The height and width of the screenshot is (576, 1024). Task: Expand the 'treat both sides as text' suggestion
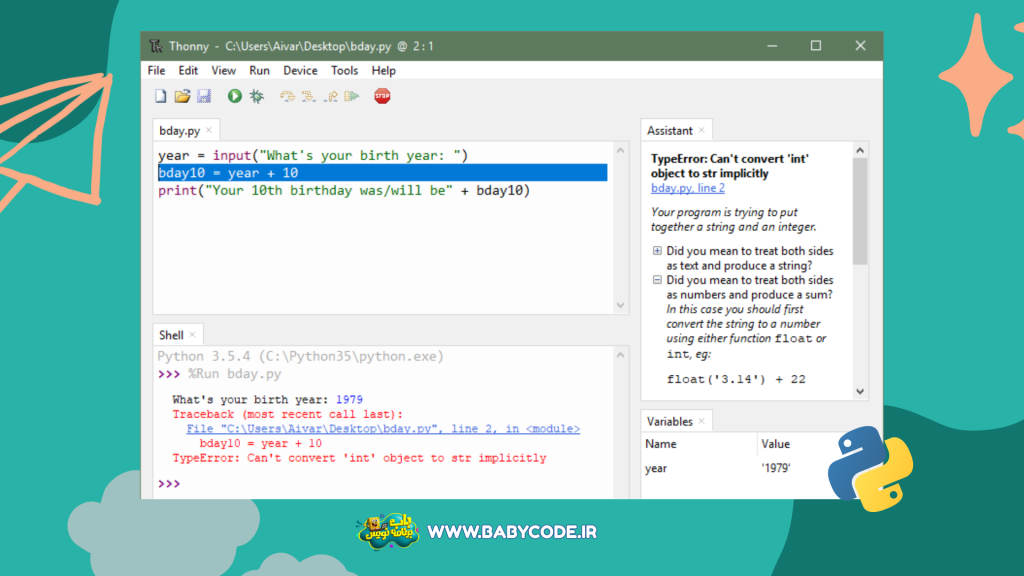657,251
